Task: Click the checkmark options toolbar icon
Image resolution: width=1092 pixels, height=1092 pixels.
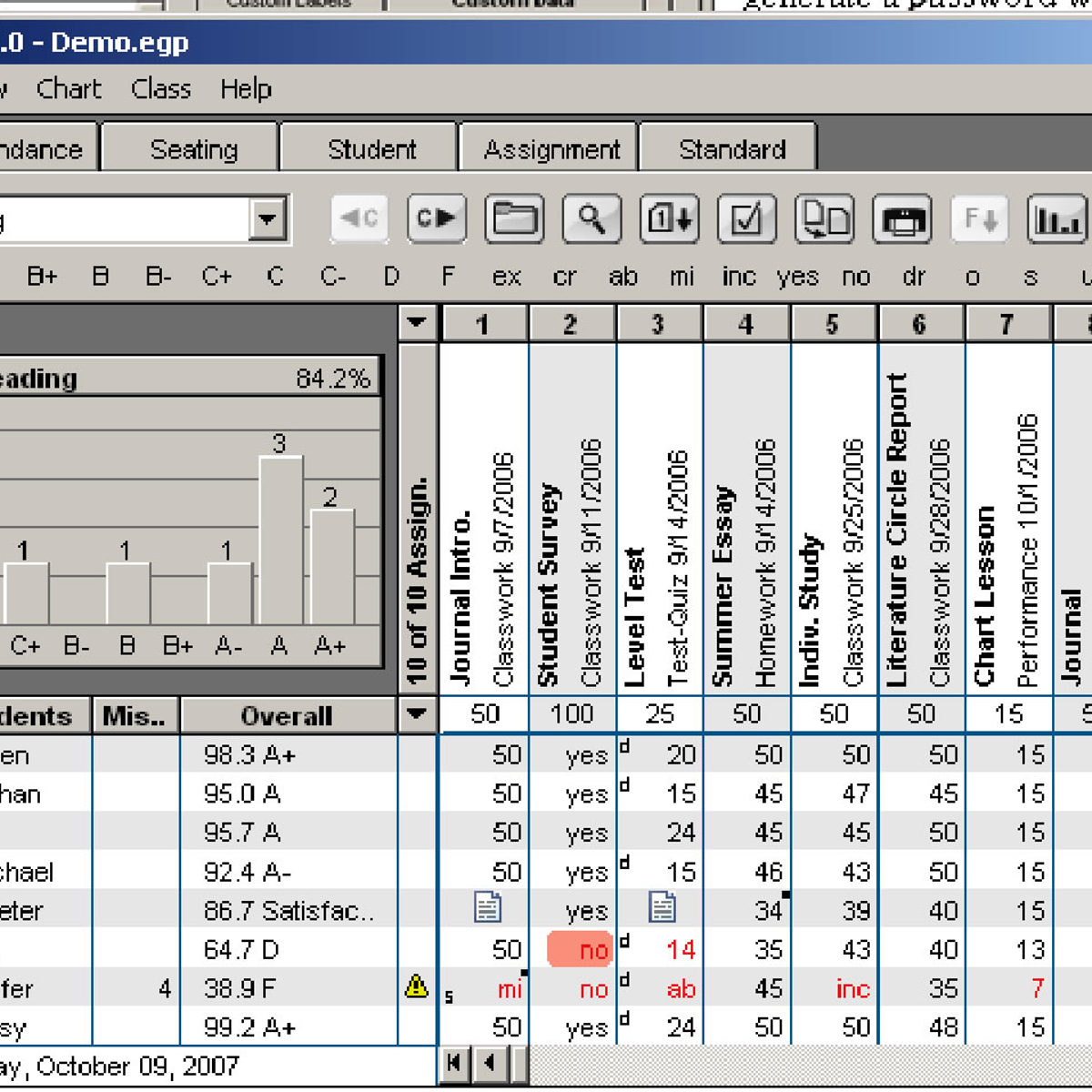Action: click(748, 218)
